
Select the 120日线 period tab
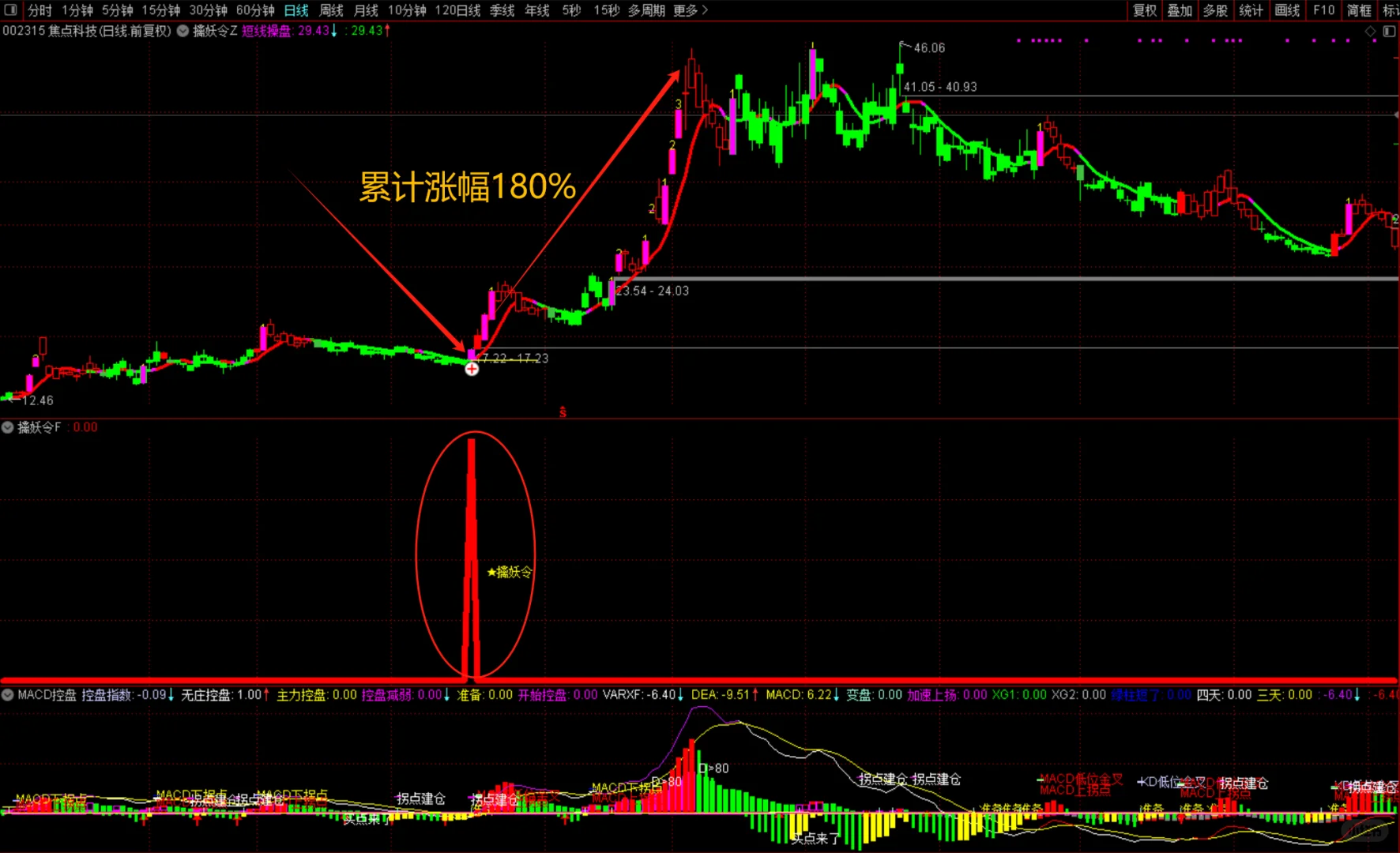457,10
